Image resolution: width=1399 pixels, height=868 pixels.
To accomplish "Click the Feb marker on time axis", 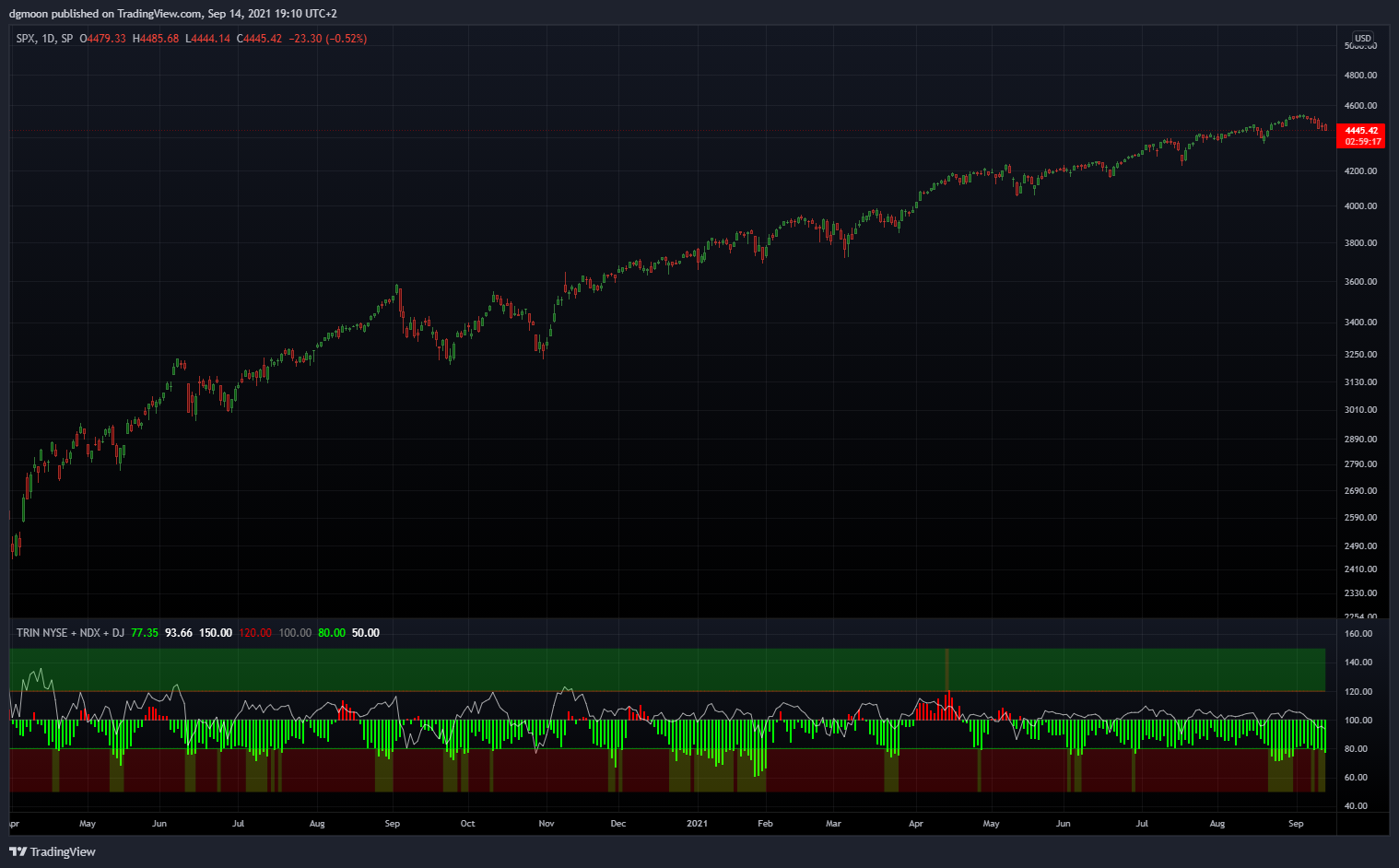I will [x=765, y=824].
